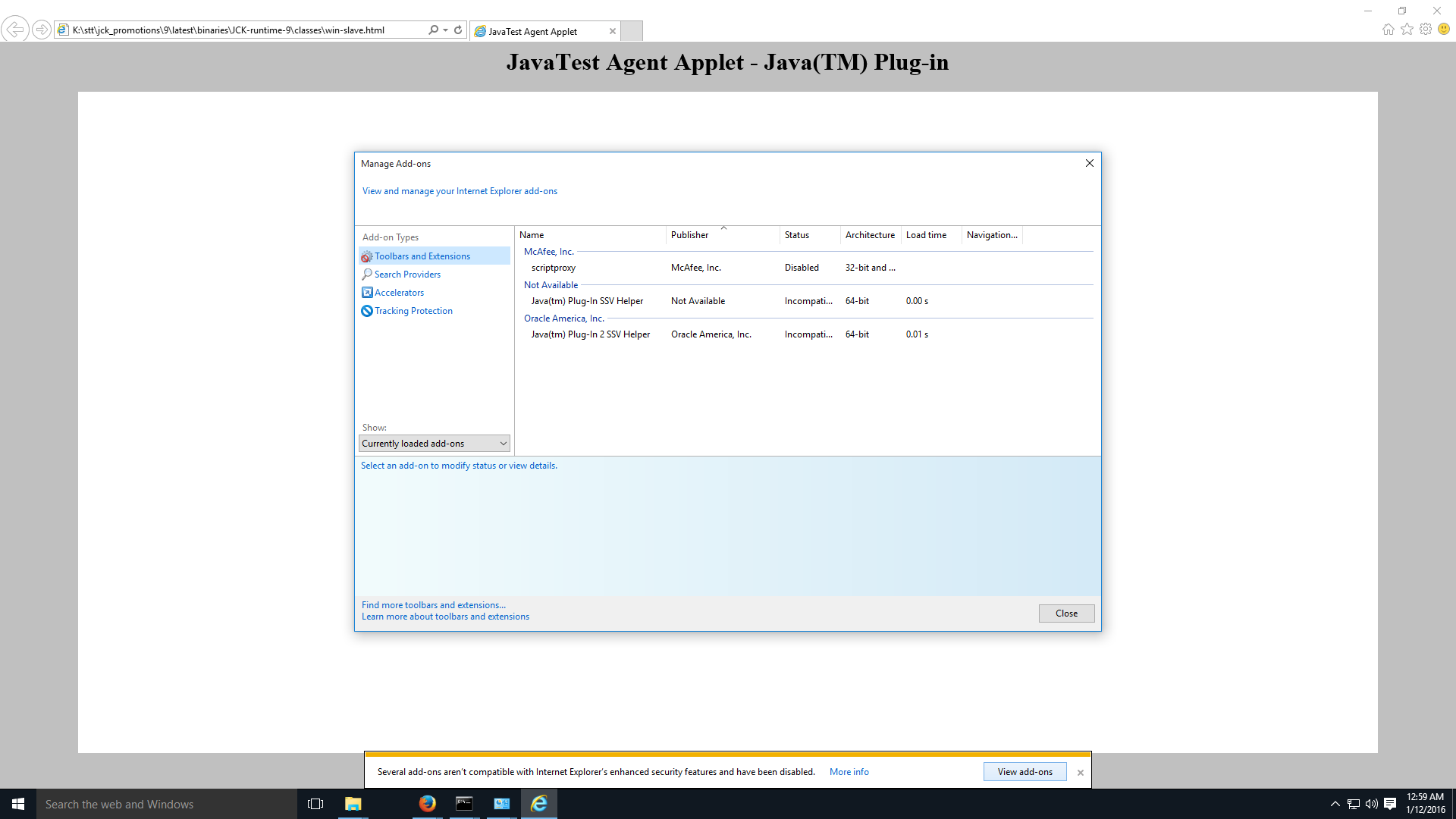Close the Manage Add-ons dialog with X

pos(1090,163)
